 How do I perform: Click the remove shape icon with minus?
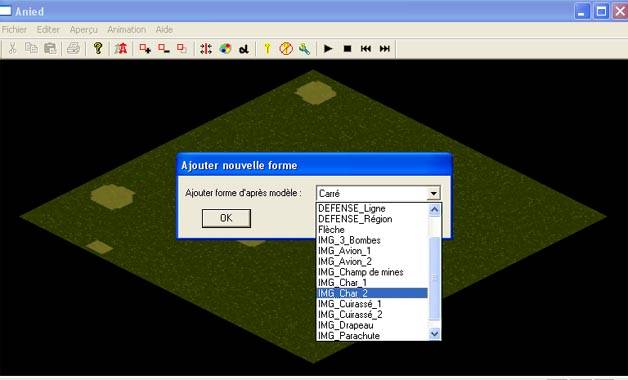click(x=163, y=49)
